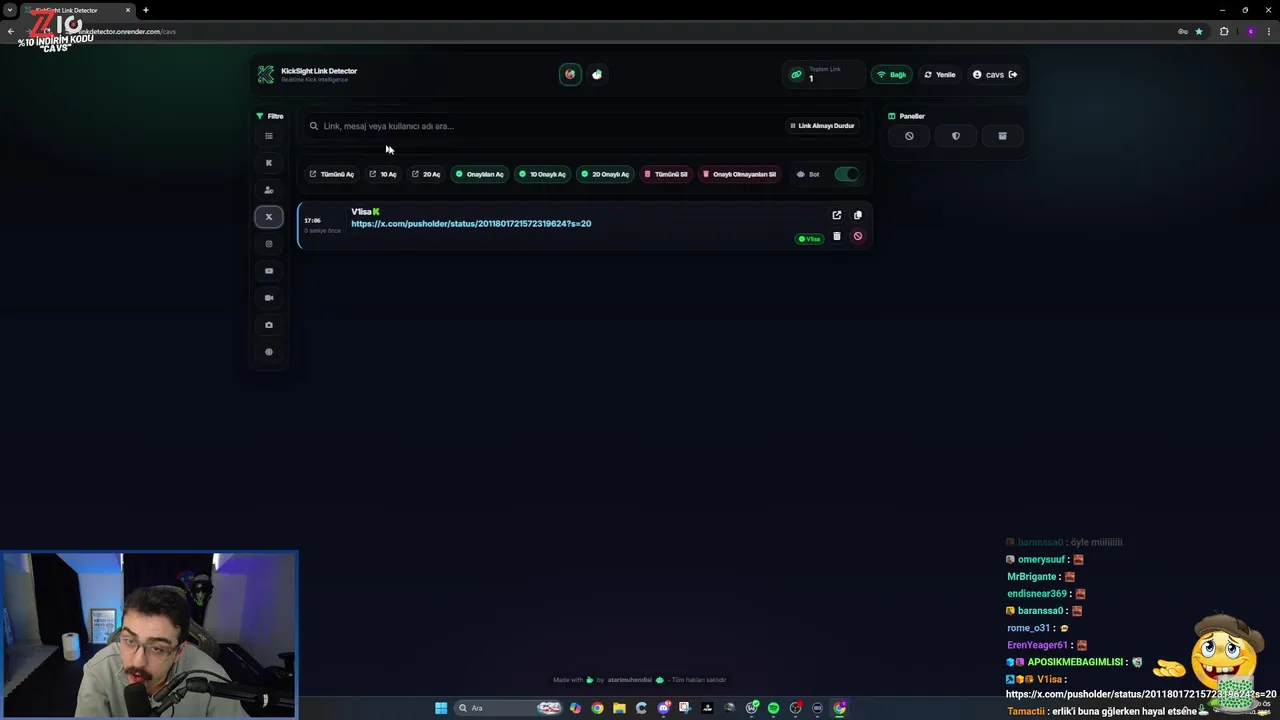
Task: Open the shield panel icon
Action: tap(955, 136)
